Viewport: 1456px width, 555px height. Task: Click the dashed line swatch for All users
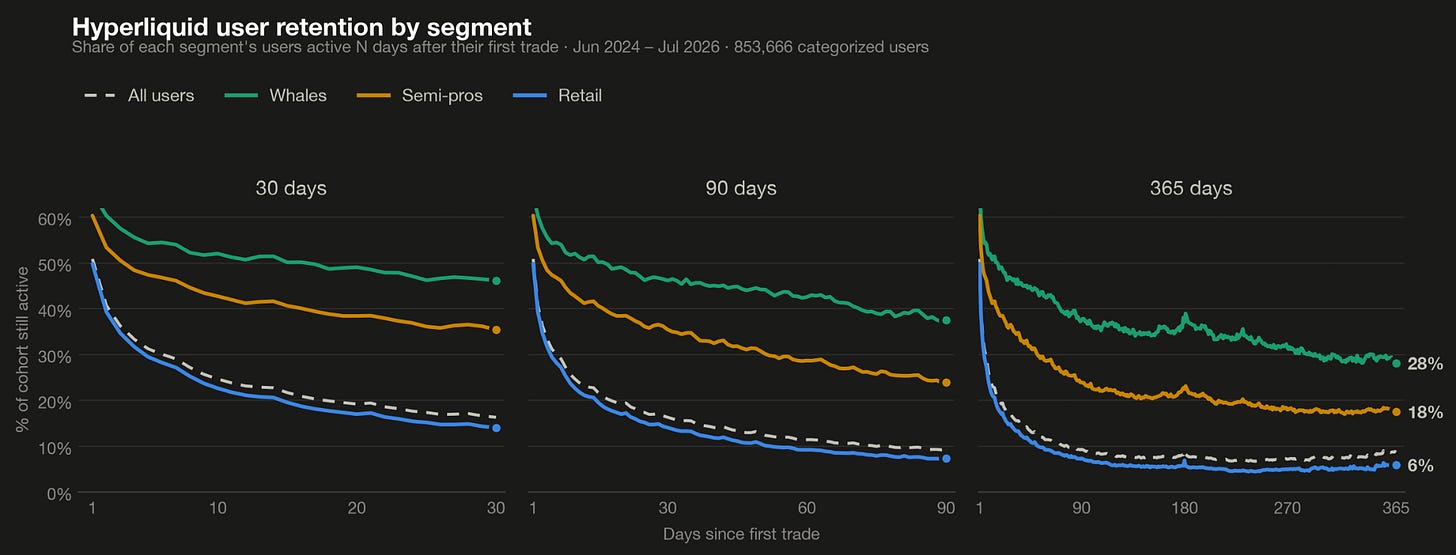click(x=99, y=96)
